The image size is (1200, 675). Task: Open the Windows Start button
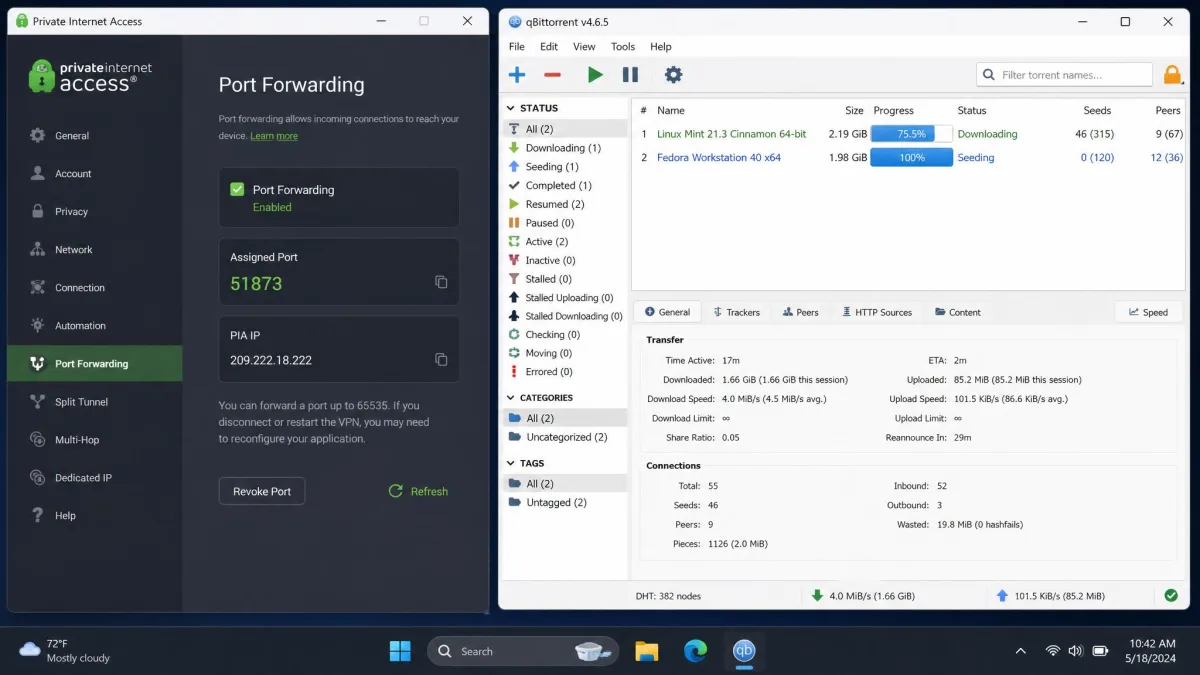(400, 651)
